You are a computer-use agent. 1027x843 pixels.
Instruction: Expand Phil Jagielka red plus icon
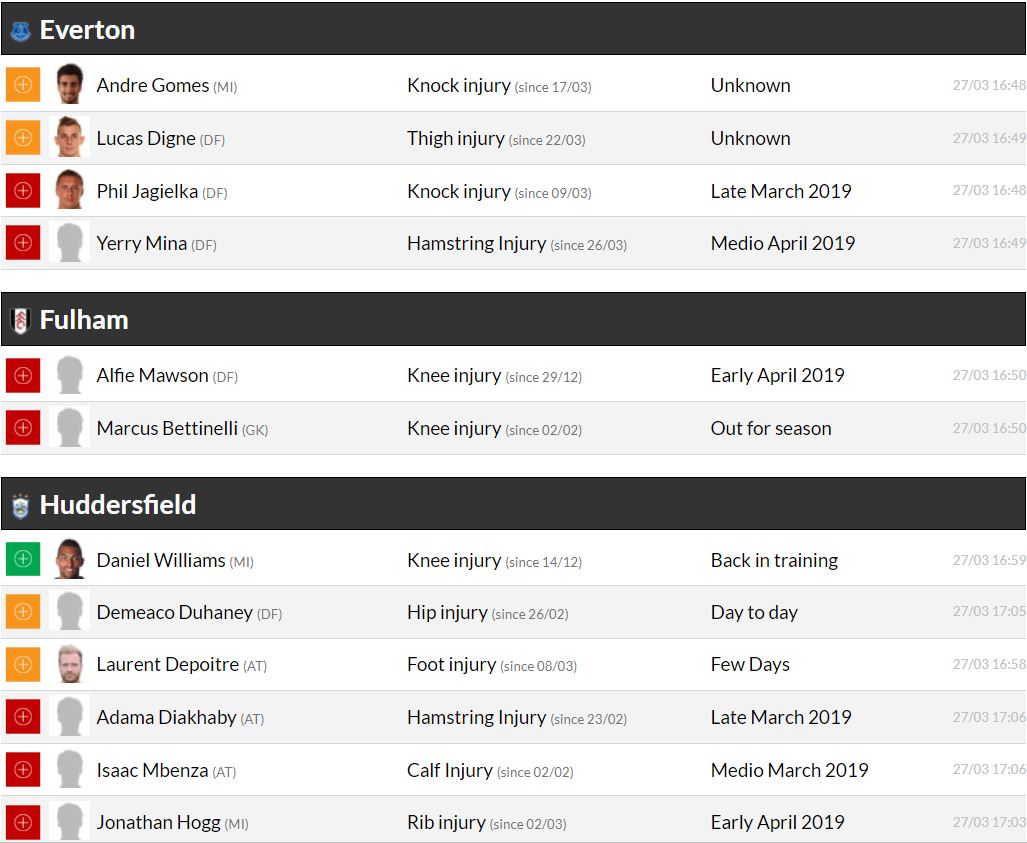23,191
